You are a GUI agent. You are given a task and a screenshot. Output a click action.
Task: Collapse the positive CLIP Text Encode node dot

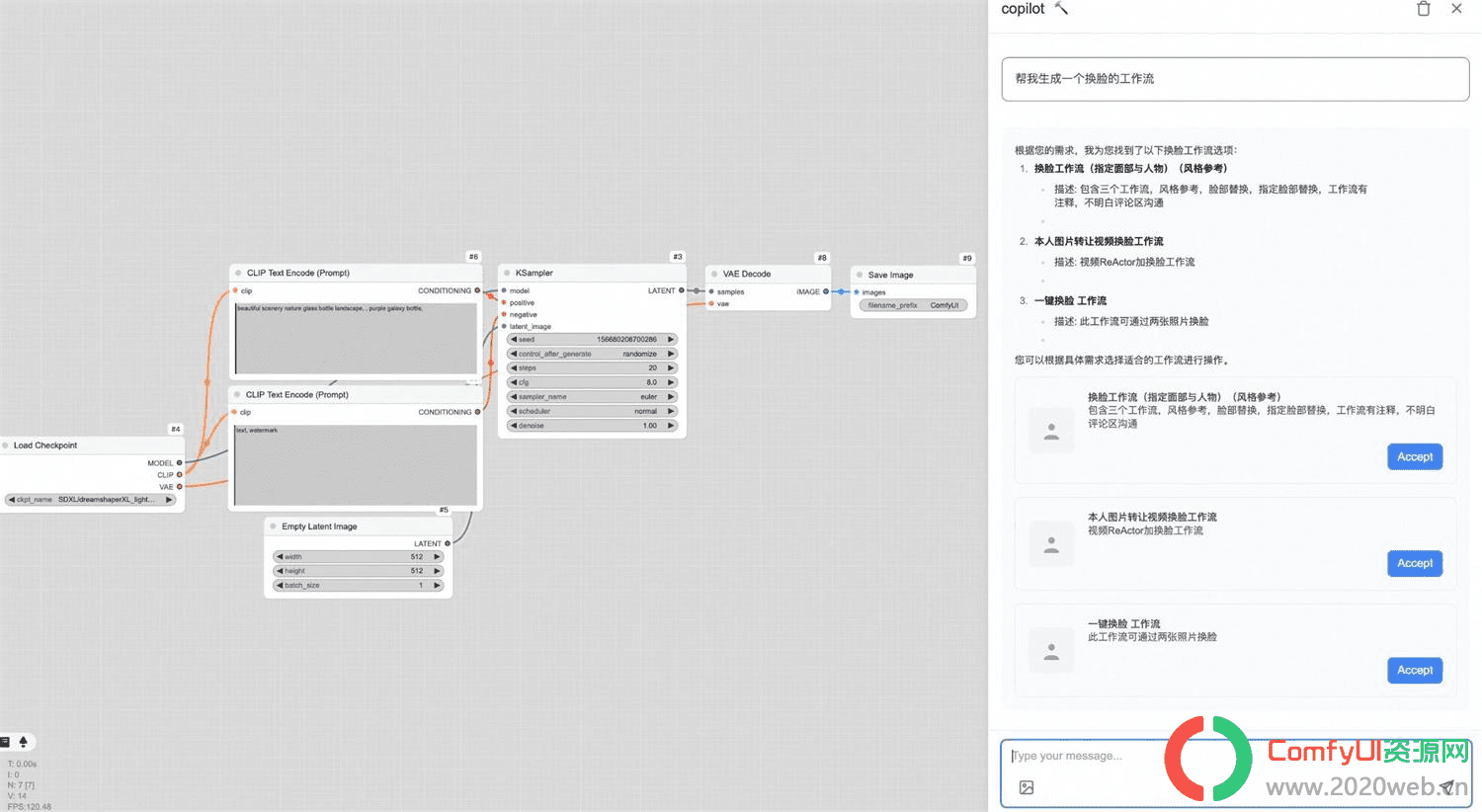pyautogui.click(x=238, y=273)
